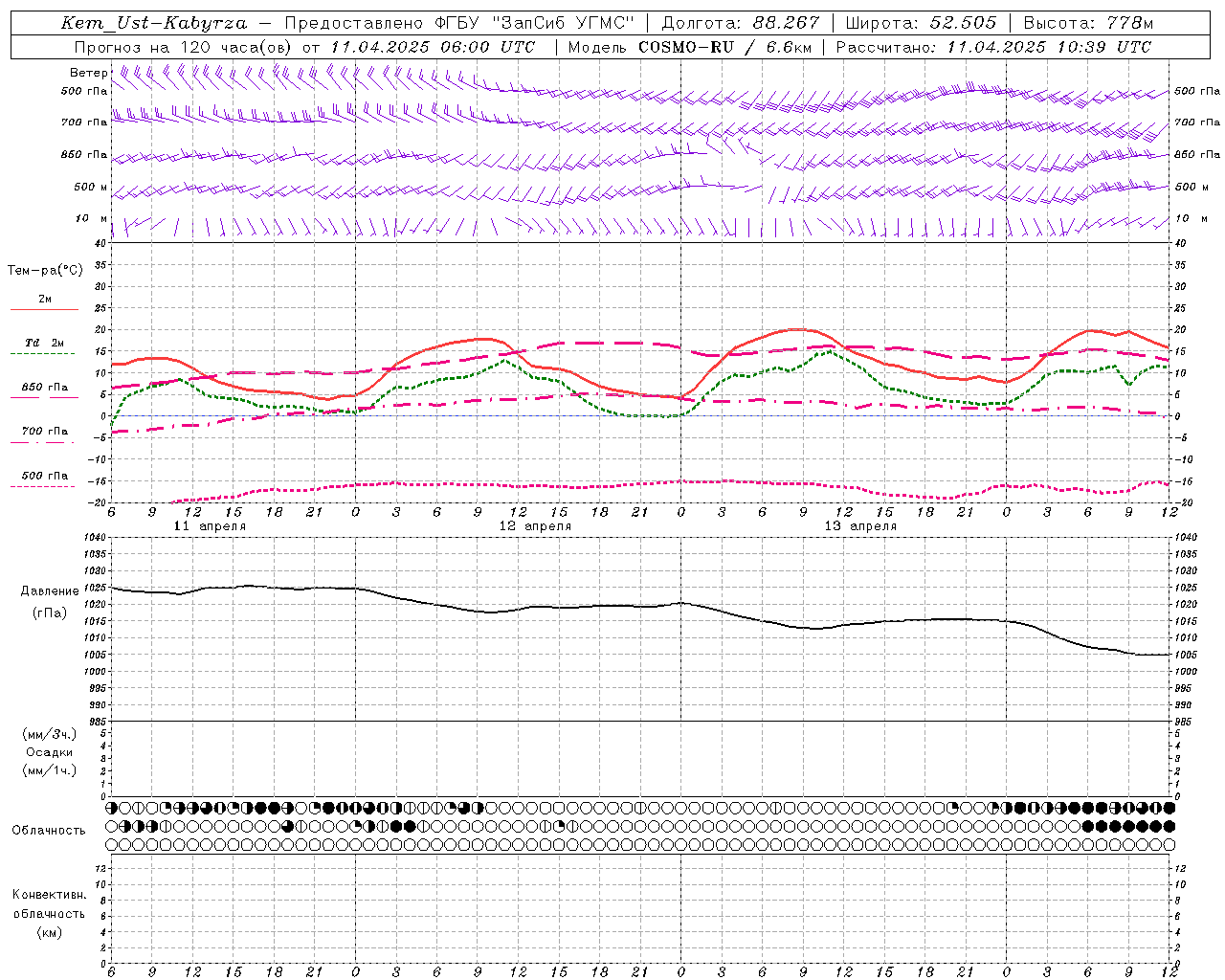
Task: Click the station name Kem_Ust-Kabyrza in the header
Action: (153, 23)
